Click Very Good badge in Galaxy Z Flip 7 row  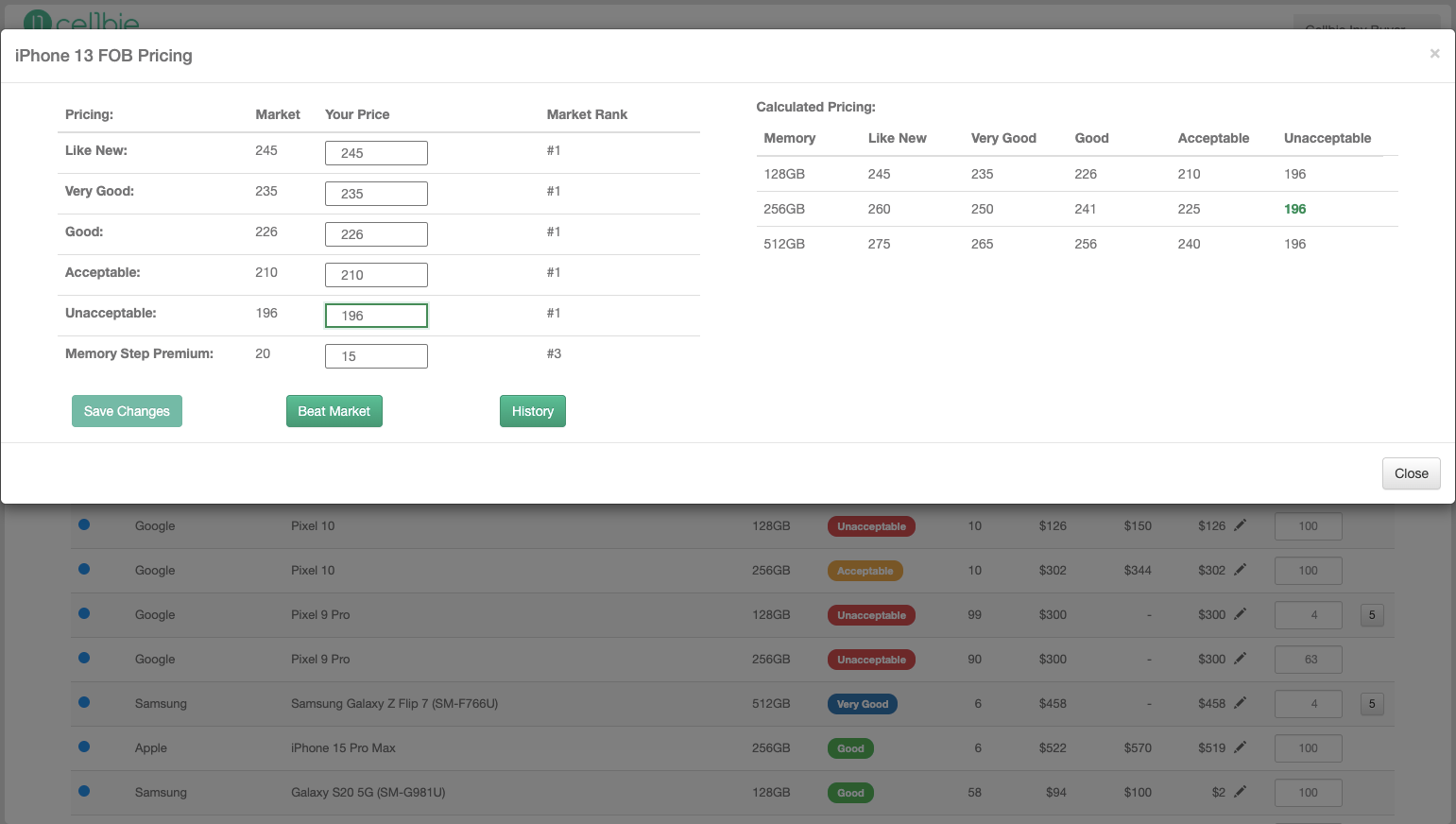(x=863, y=704)
